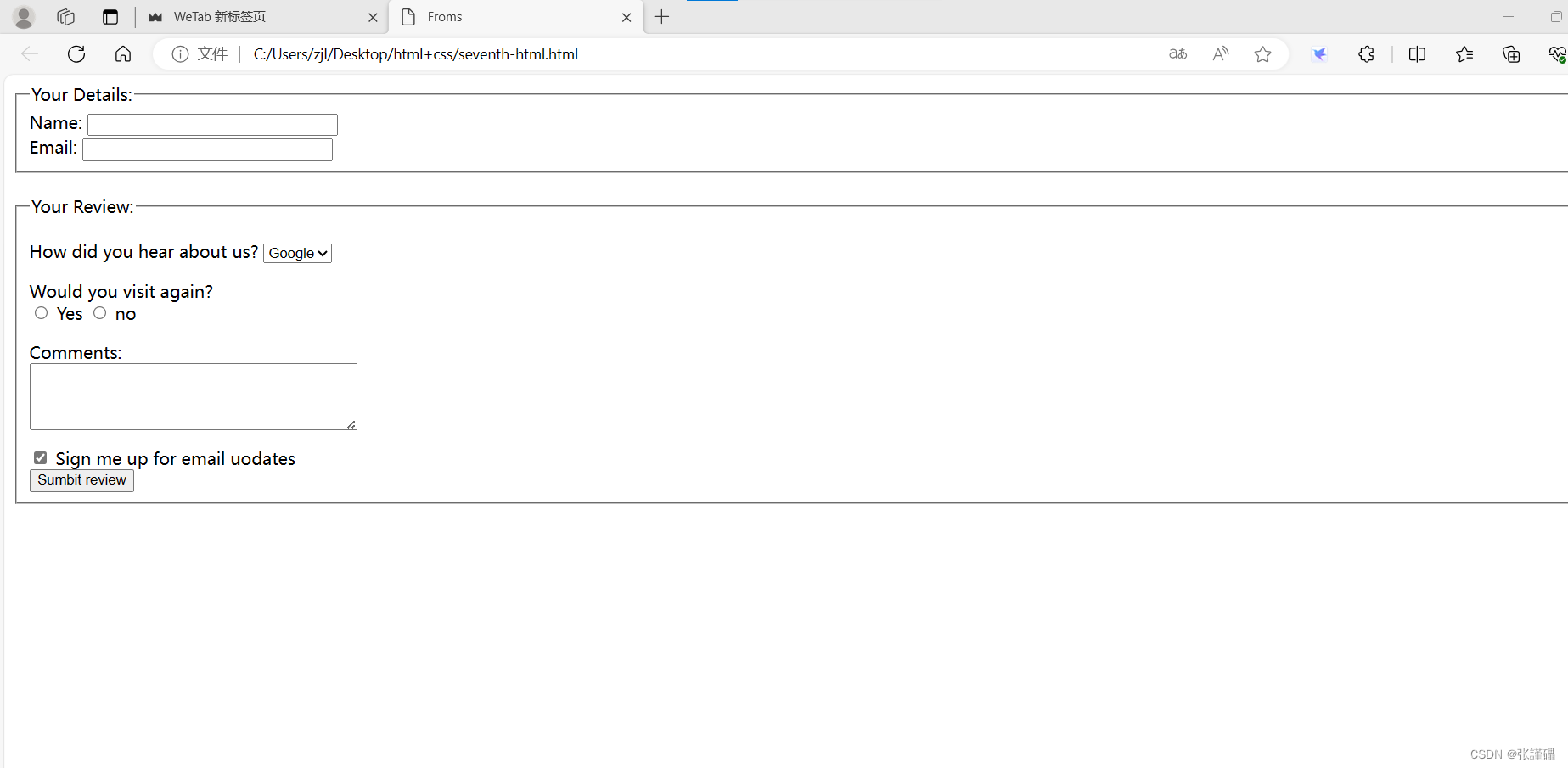Viewport: 1568px width, 768px height.
Task: Uncheck Sign me up for email updates
Action: 40,458
